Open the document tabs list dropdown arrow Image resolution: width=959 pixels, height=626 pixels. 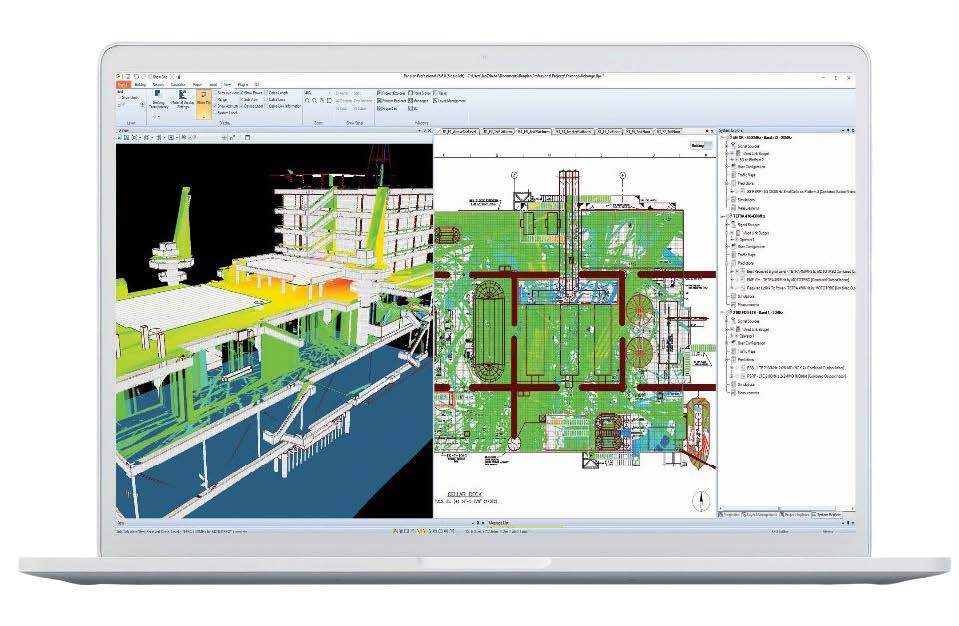tap(707, 130)
